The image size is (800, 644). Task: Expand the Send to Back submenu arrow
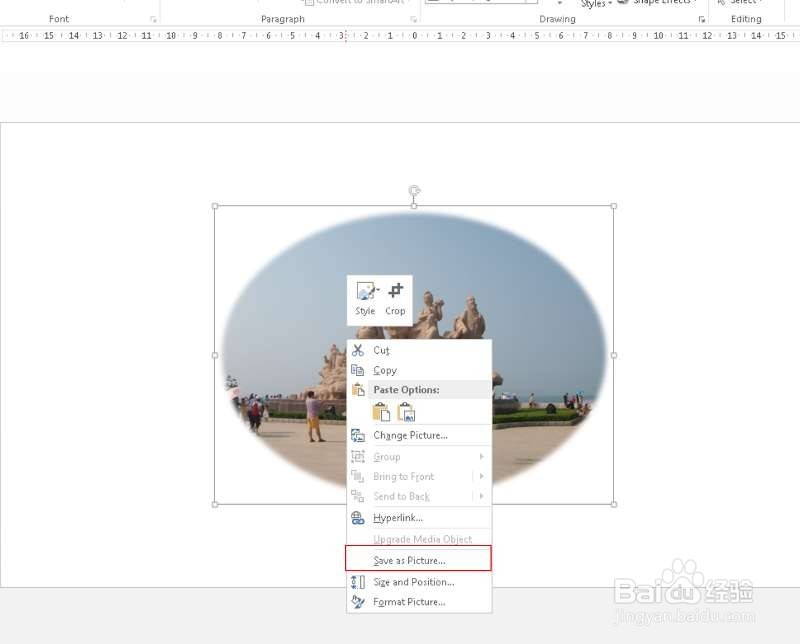(x=481, y=496)
